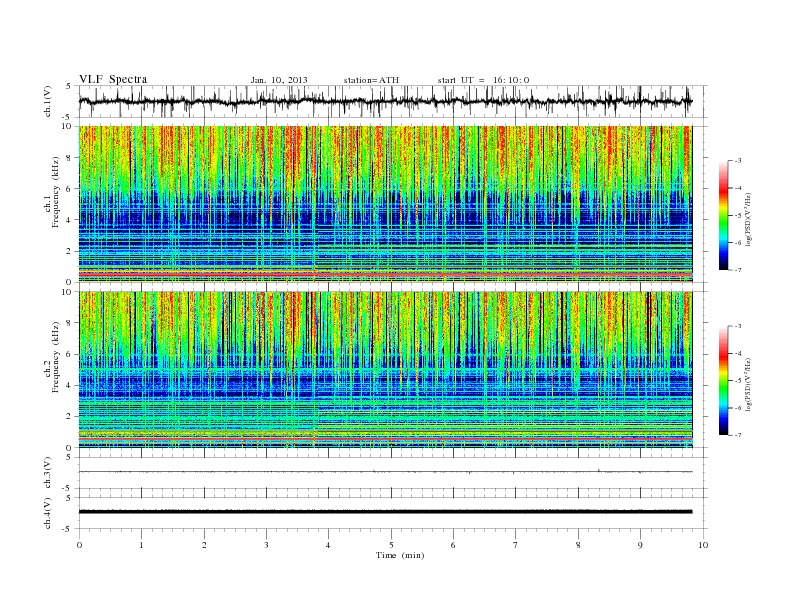Click the ch.1 color bar beside upper spectrogram
This screenshot has height=612, width=792.
point(723,215)
